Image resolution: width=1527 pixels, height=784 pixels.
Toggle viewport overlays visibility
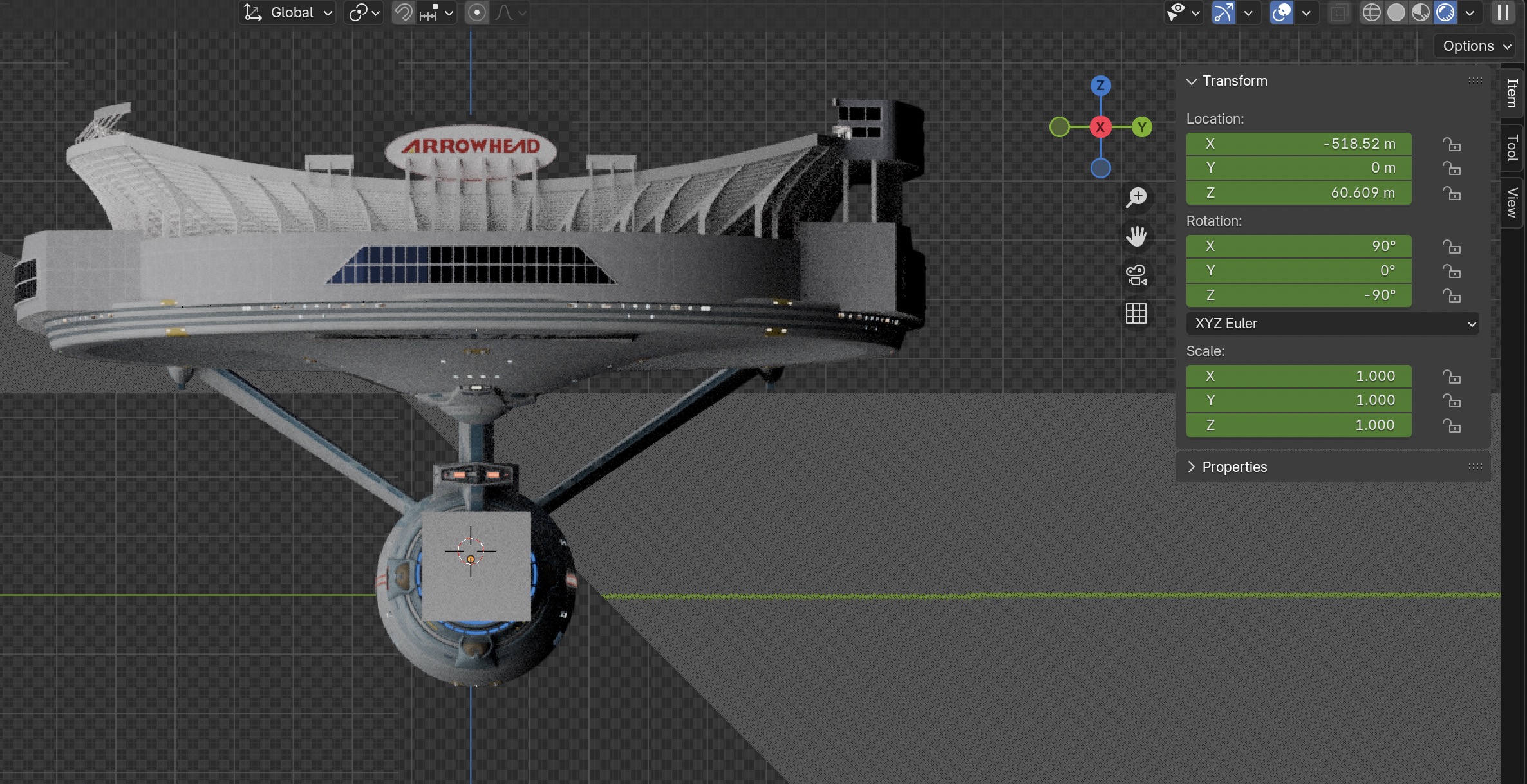1281,12
